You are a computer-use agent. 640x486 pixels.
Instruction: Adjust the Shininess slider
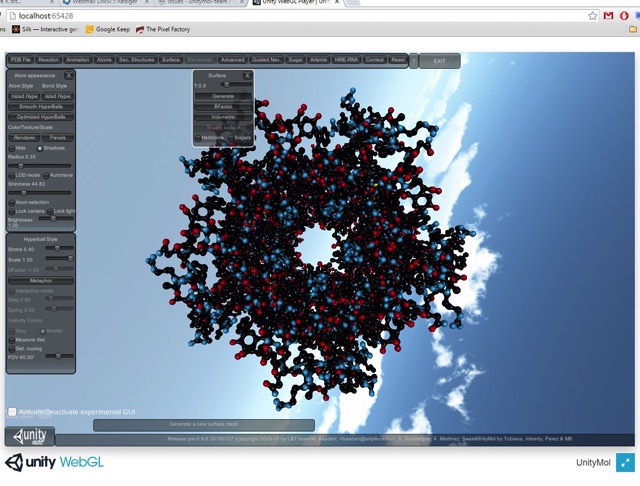tap(40, 193)
